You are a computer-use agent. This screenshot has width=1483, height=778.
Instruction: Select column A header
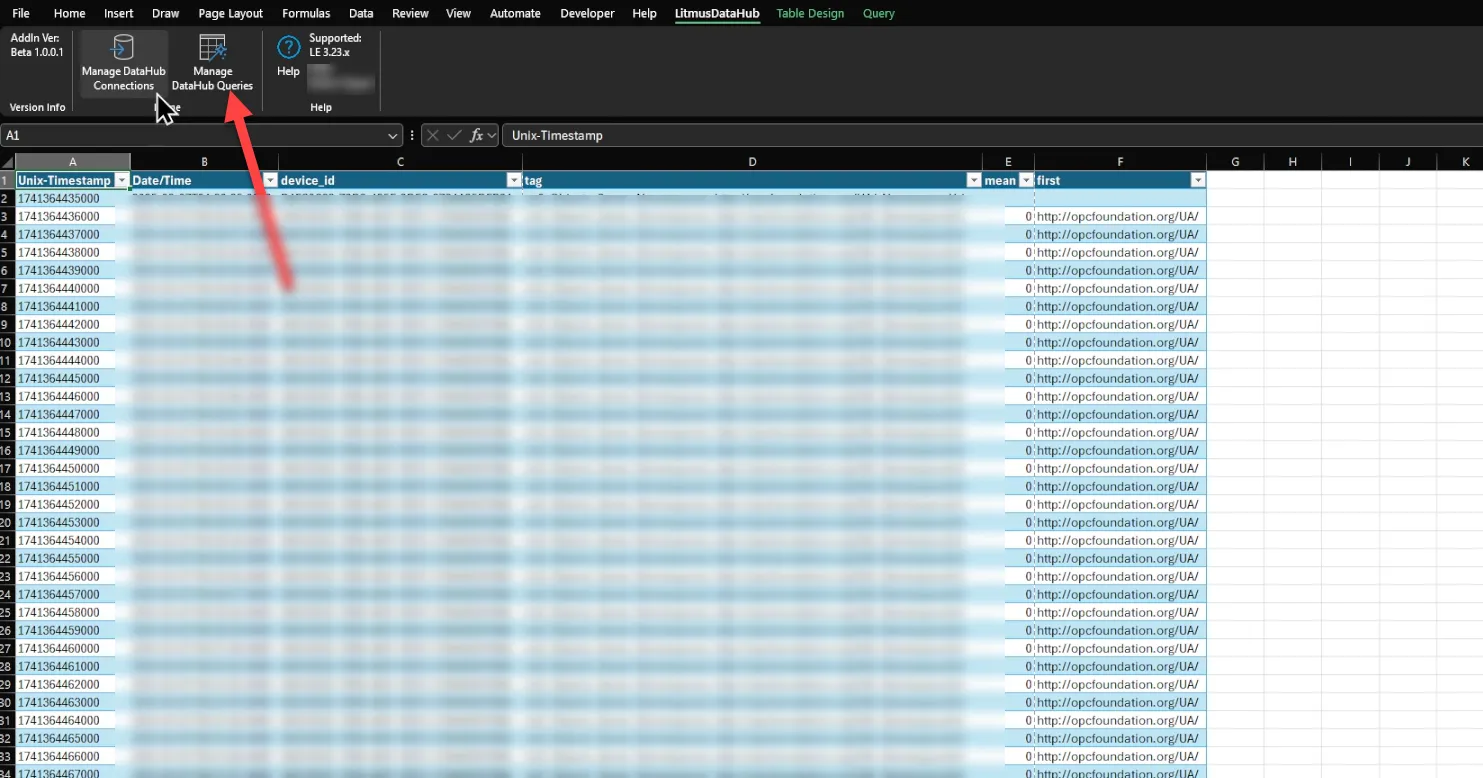(73, 162)
